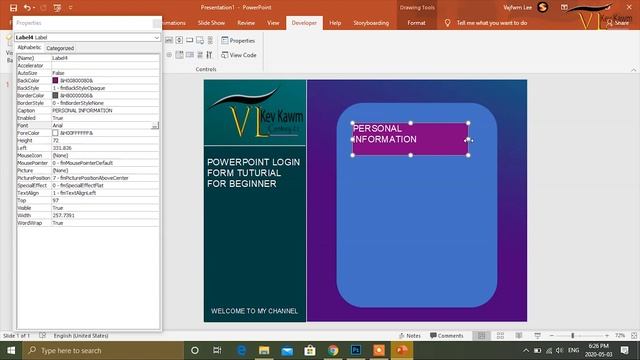This screenshot has height=360, width=640.
Task: Open the Label4 object selector dropdown
Action: point(156,37)
